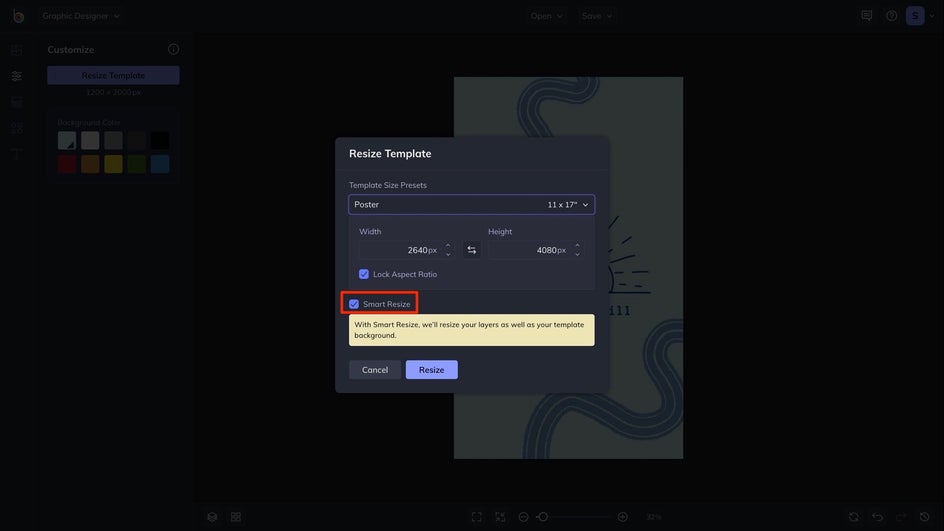
Task: Click the Customize info icon
Action: click(173, 49)
